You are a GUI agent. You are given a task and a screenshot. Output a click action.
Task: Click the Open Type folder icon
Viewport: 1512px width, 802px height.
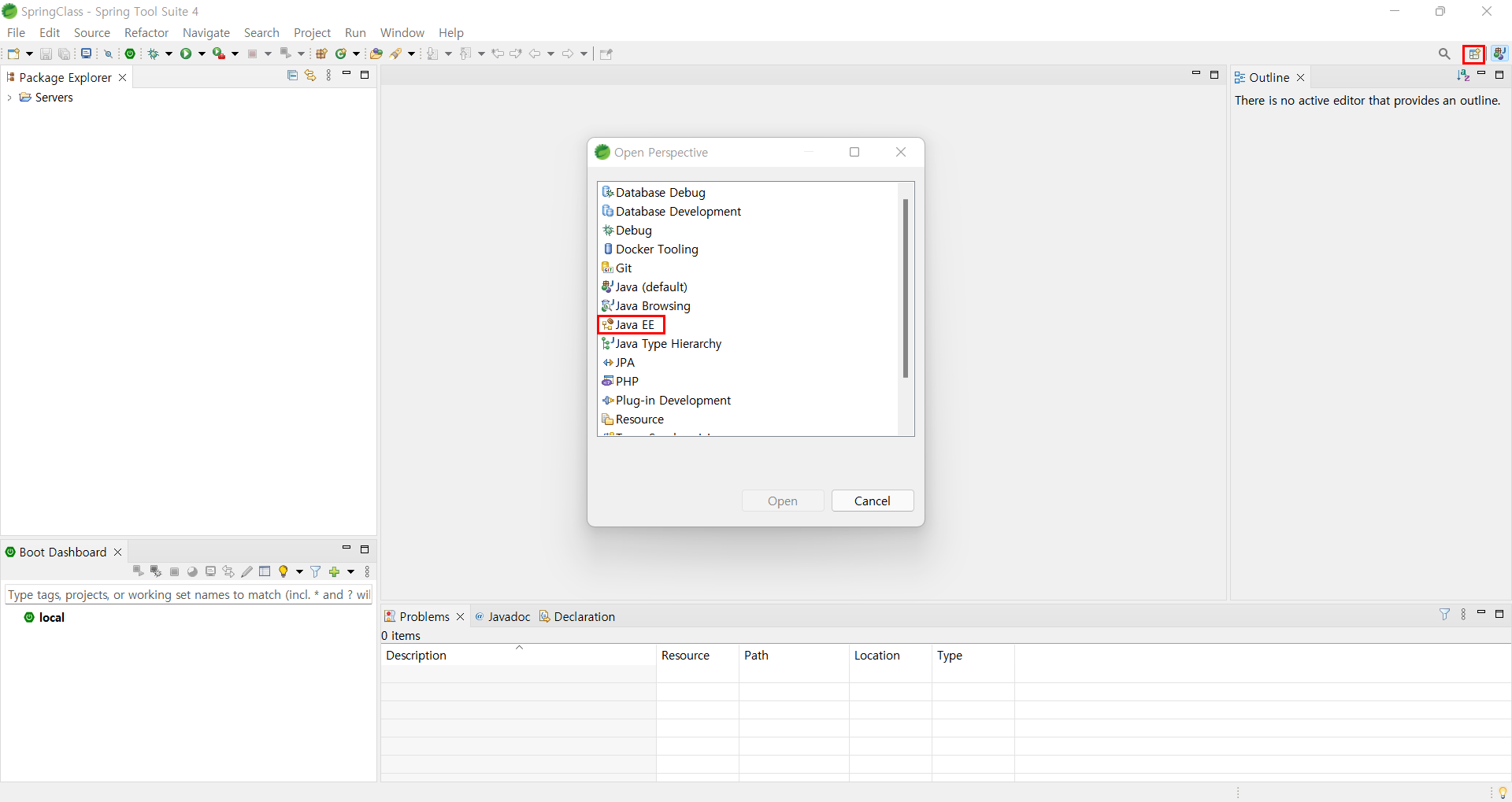click(376, 54)
